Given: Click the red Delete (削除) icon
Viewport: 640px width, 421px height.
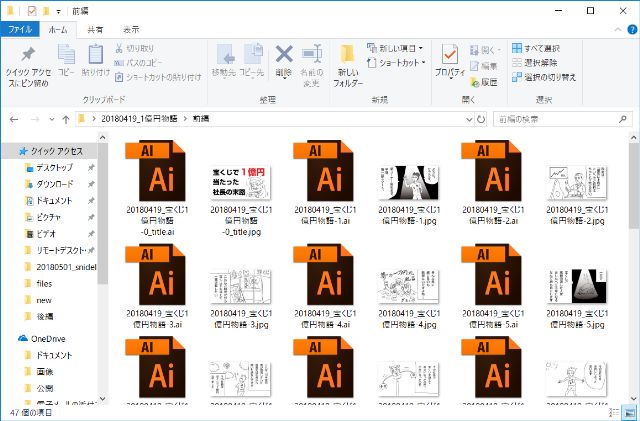Looking at the screenshot, I should (284, 54).
